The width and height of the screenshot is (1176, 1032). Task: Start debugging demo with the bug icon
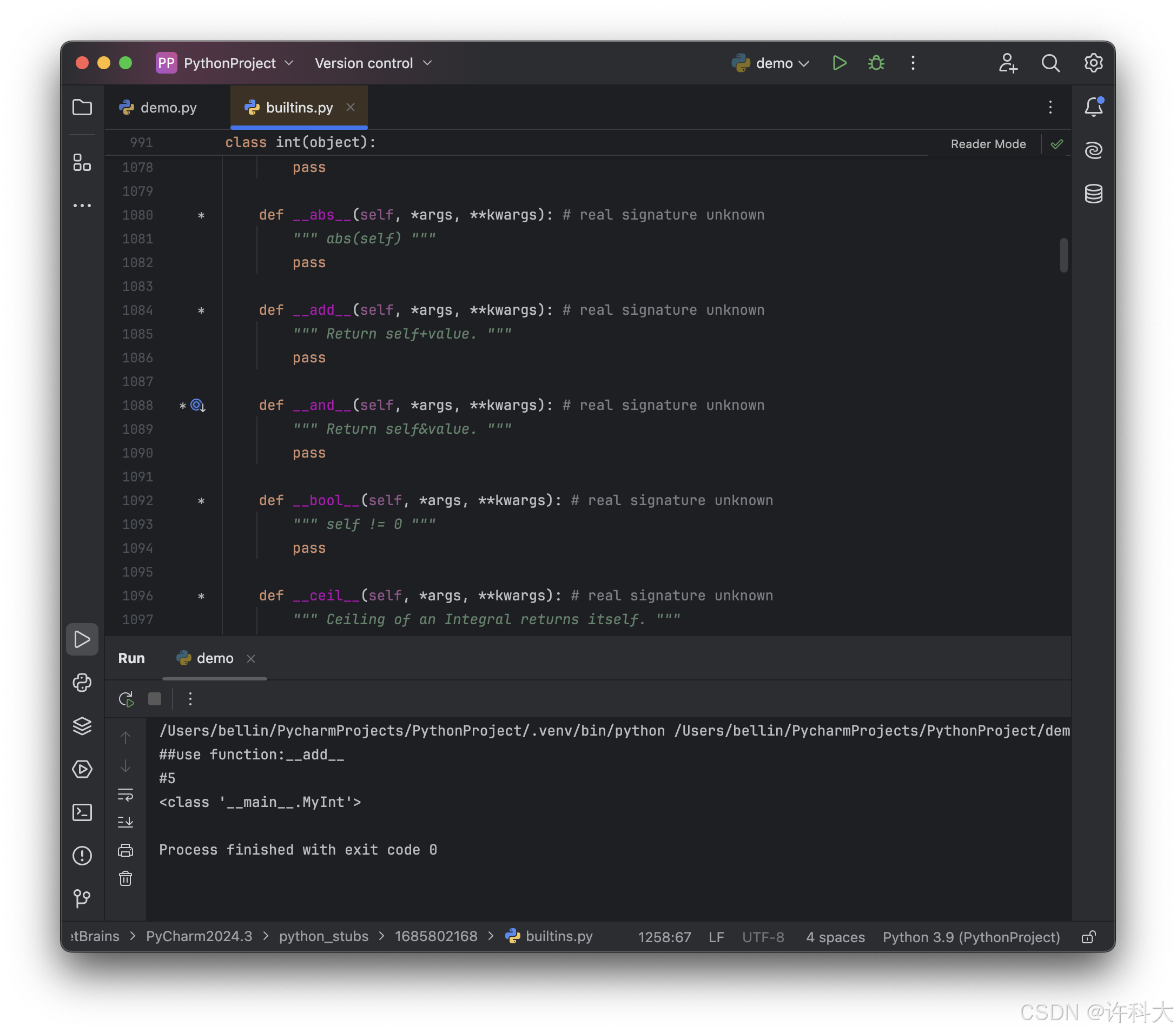pyautogui.click(x=876, y=63)
